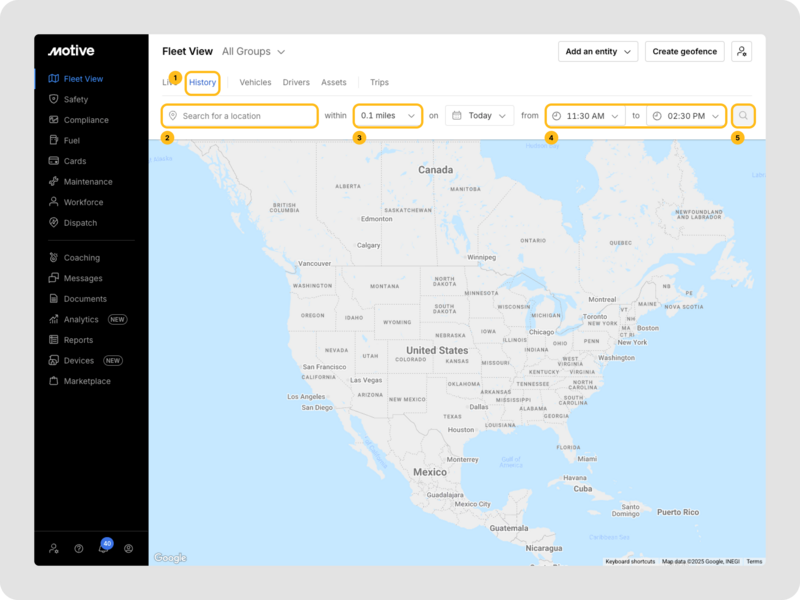Click the Search for a location field
Screen dimensions: 800x600
(240, 116)
